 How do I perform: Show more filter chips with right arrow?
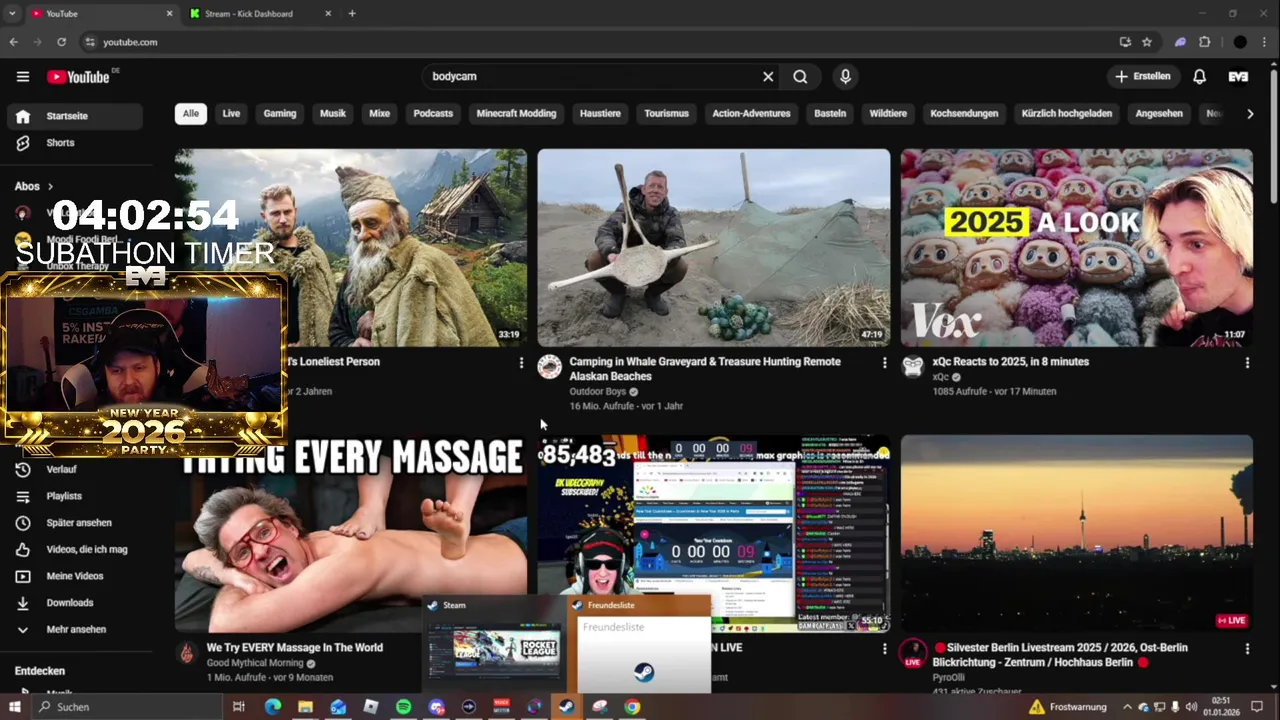tap(1250, 114)
